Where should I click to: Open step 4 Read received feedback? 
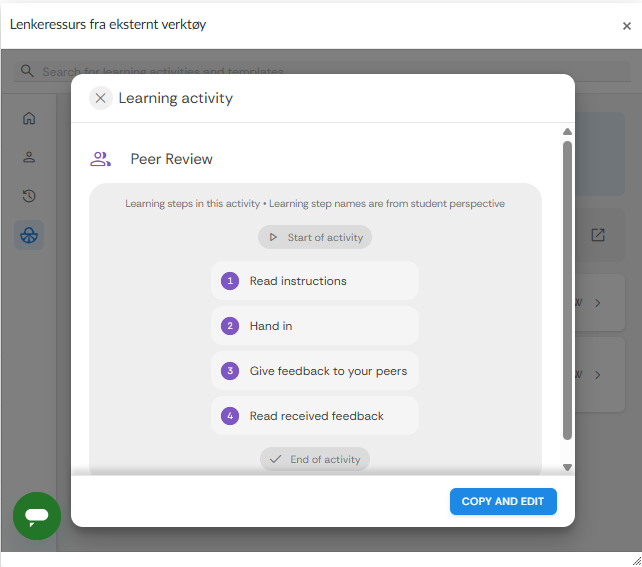click(314, 416)
